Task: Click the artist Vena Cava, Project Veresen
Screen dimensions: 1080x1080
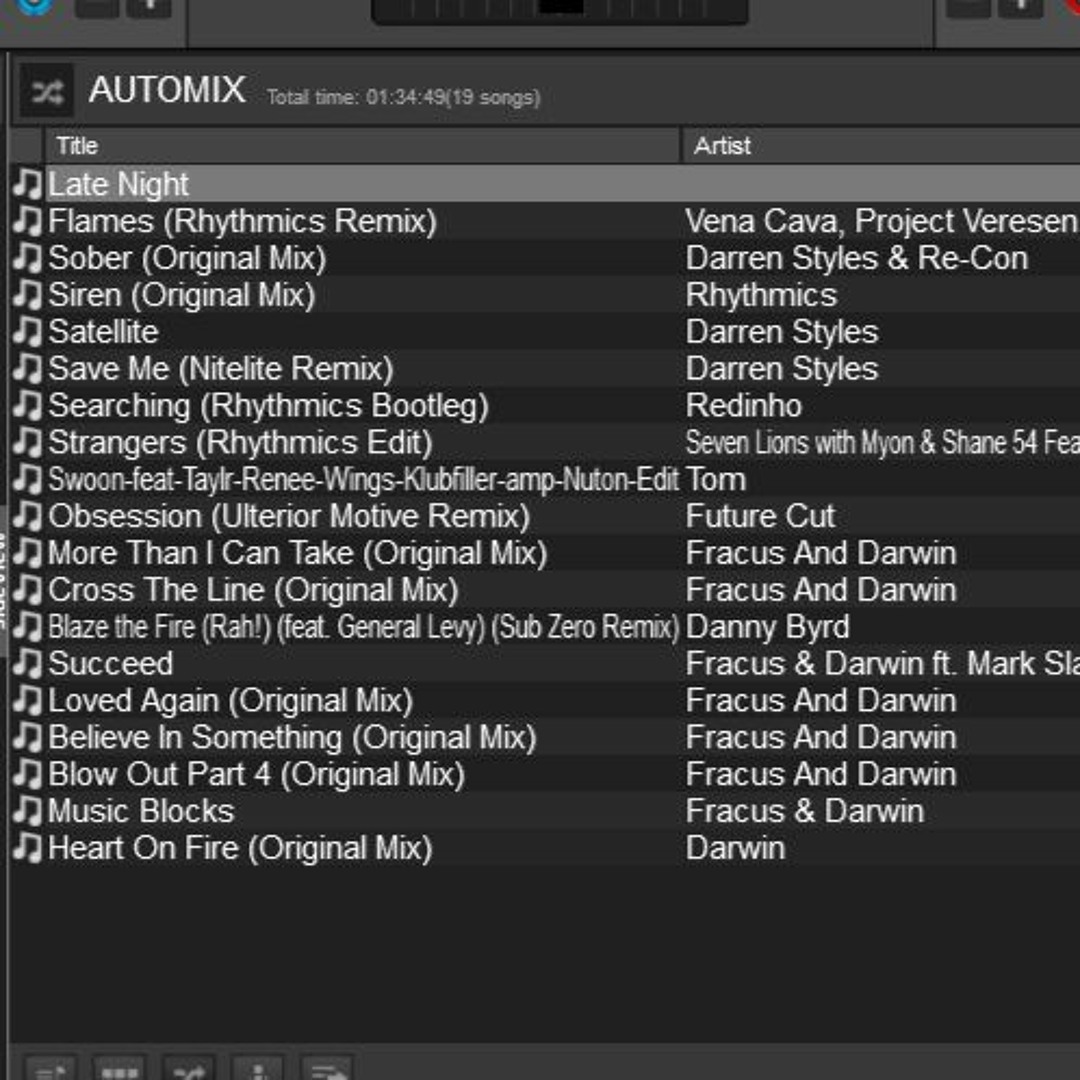Action: pos(882,221)
